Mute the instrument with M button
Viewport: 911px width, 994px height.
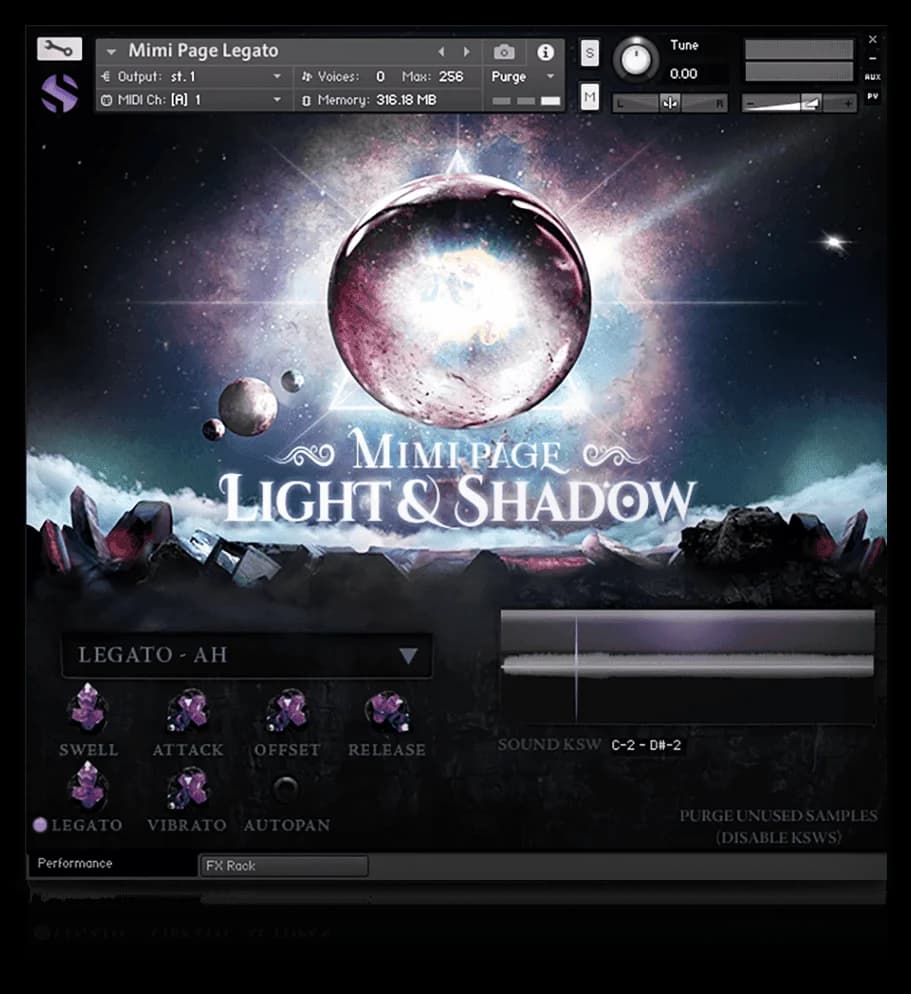[x=590, y=96]
